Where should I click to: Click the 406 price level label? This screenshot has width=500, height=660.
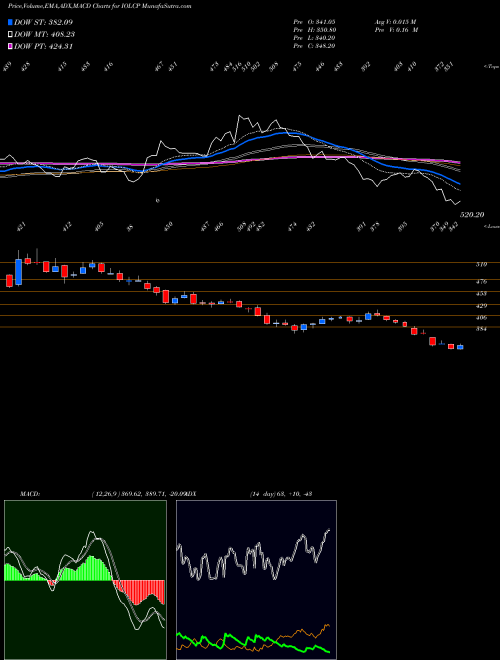[481, 318]
